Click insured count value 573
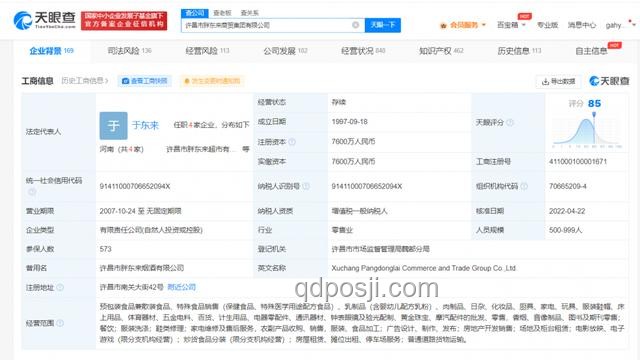Viewport: 640px width, 360px height. [x=105, y=249]
